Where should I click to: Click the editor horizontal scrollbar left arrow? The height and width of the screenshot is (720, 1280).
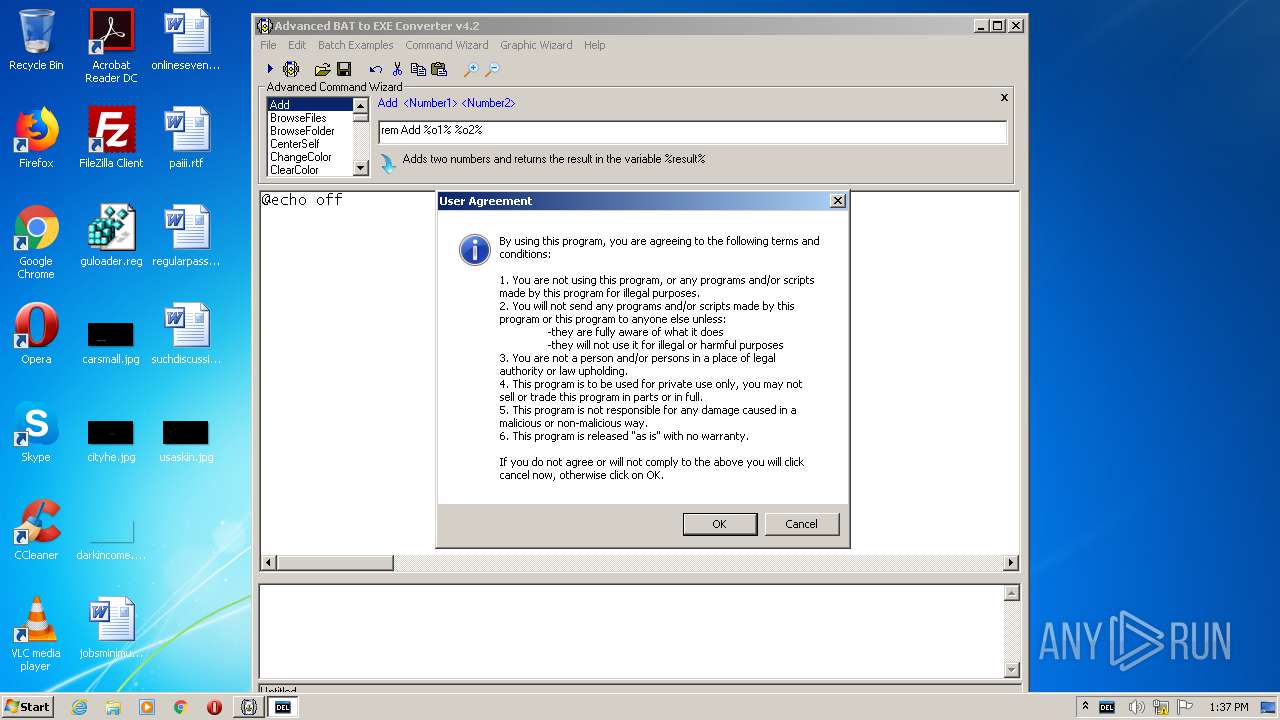coord(268,563)
